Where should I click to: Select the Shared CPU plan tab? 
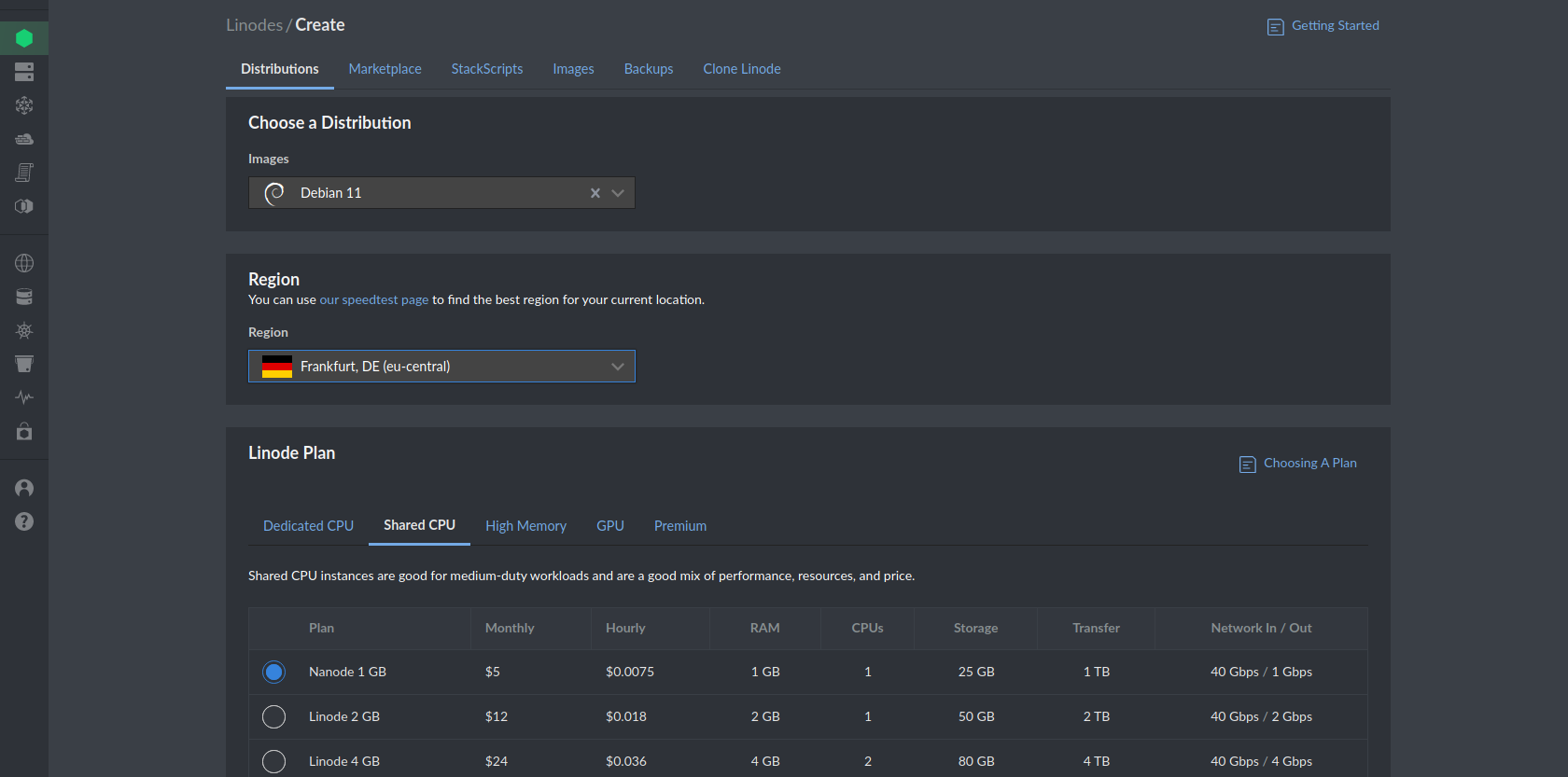coord(419,525)
